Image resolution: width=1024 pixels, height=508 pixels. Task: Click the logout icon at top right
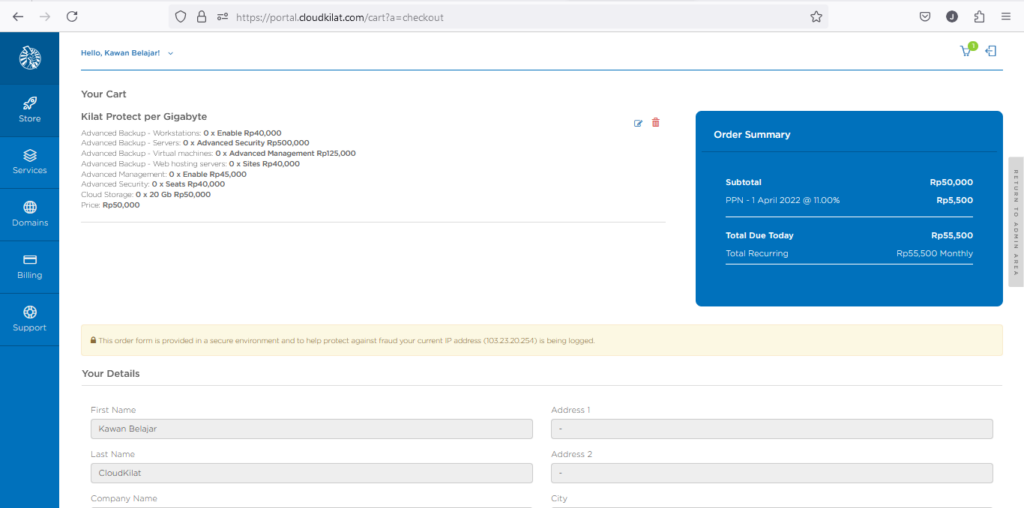[x=990, y=51]
